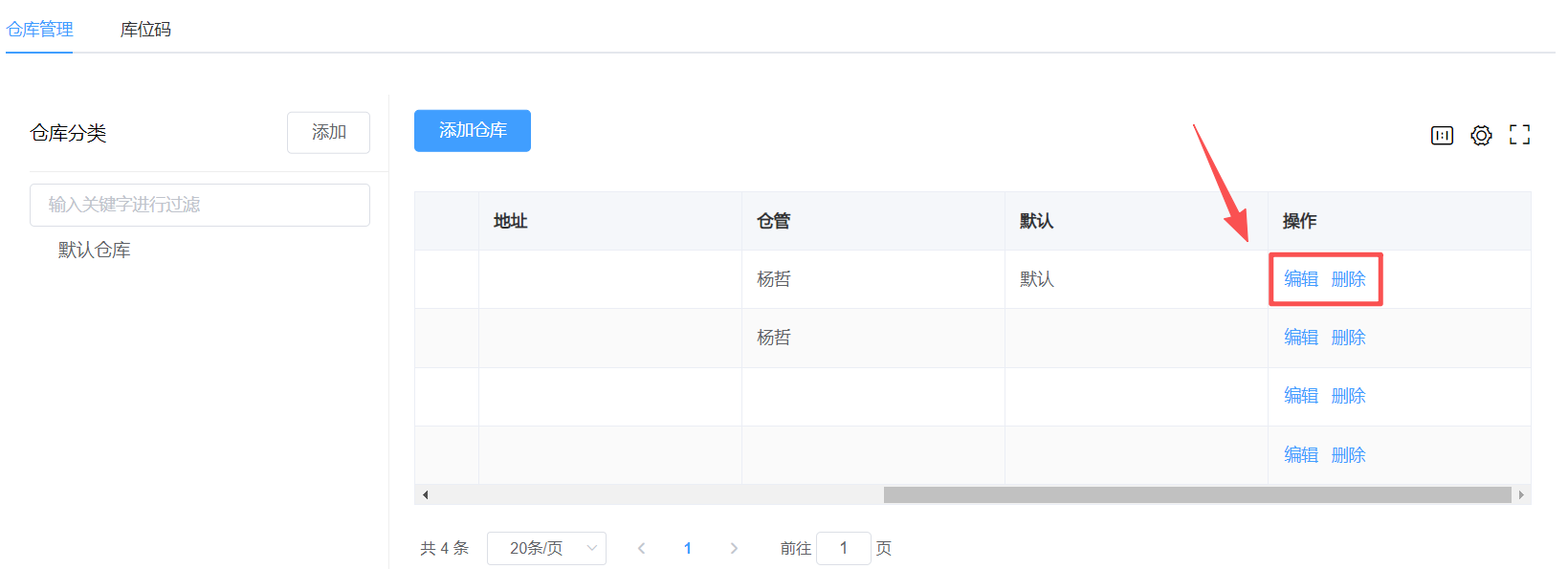Focus the 输入关键字进行过滤 filter field

tap(199, 205)
